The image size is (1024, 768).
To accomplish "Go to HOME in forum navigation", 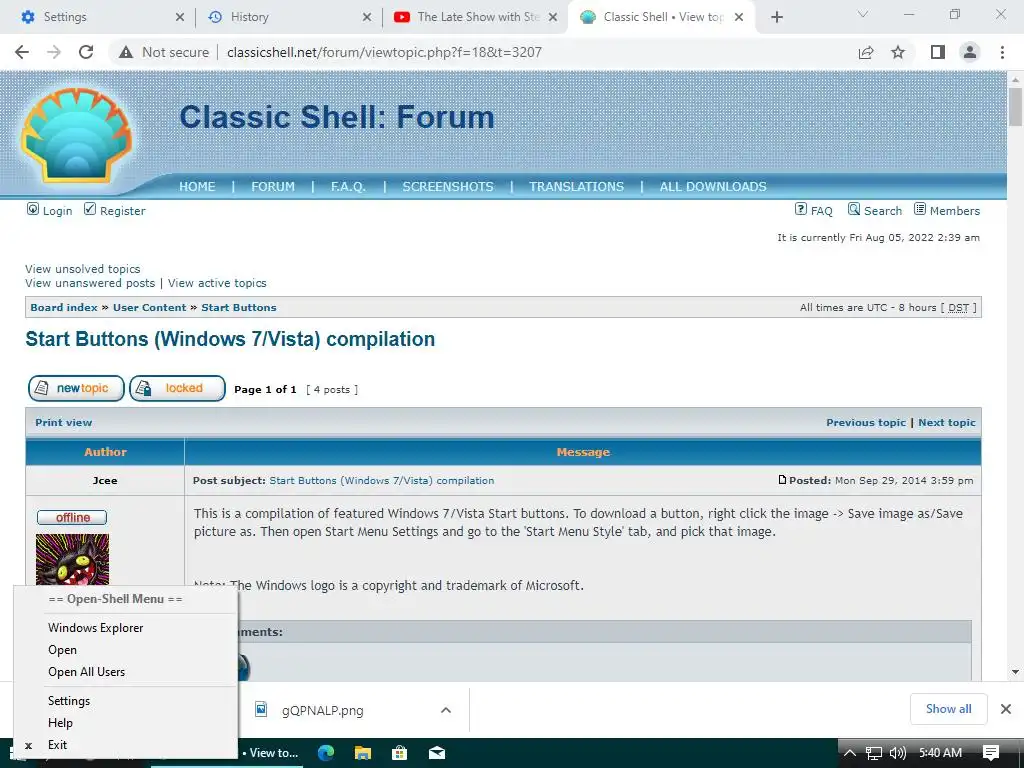I will (197, 187).
